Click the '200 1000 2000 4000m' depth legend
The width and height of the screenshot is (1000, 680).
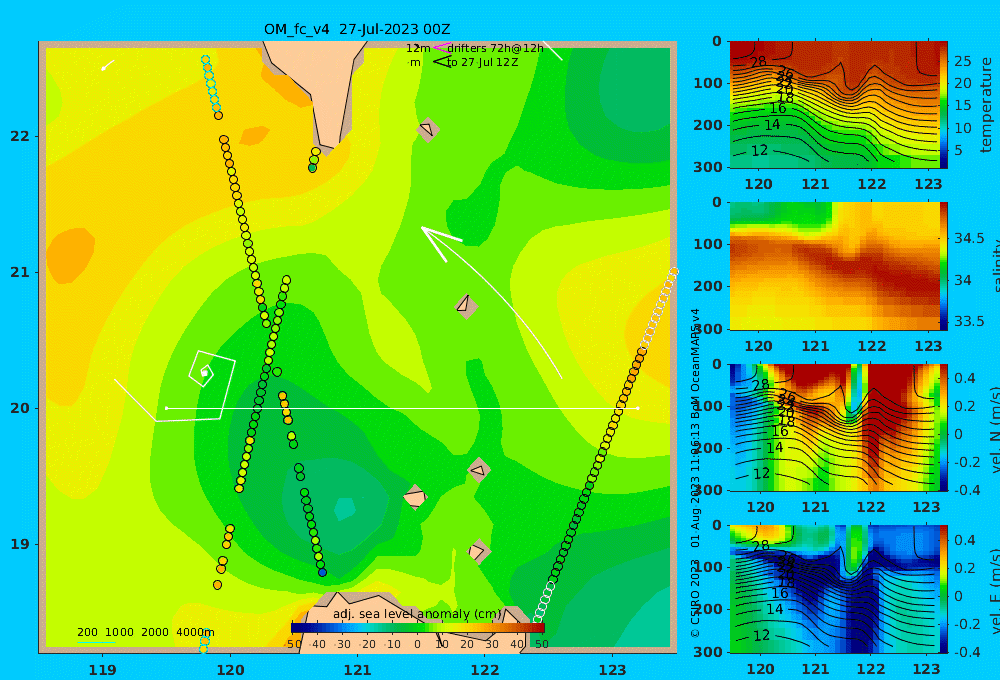click(x=145, y=632)
